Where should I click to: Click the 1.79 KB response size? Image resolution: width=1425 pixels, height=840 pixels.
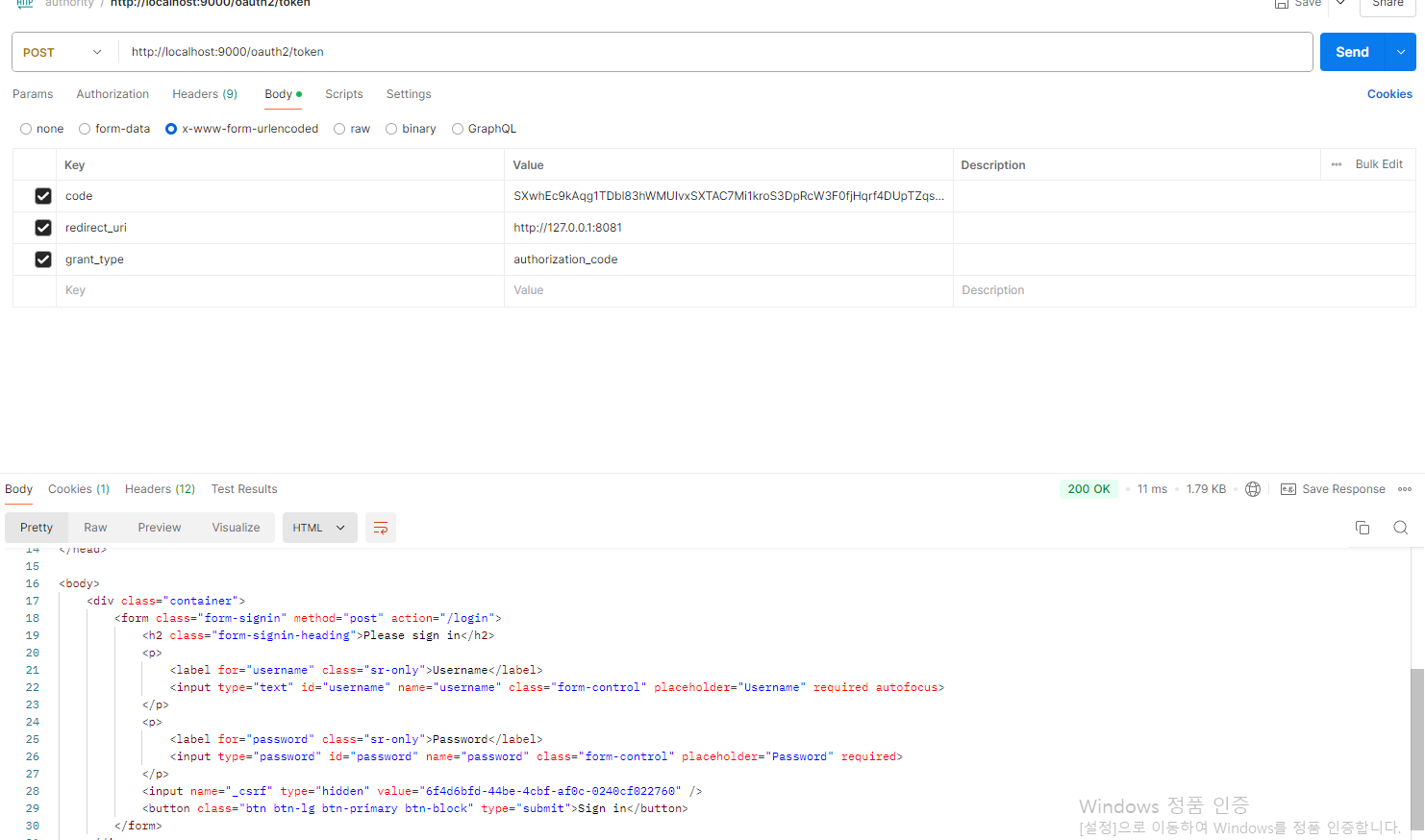1206,489
